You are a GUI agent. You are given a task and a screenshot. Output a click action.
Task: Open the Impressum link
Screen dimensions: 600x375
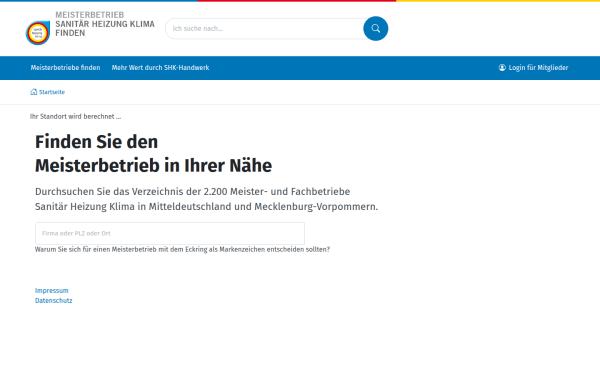pos(52,290)
